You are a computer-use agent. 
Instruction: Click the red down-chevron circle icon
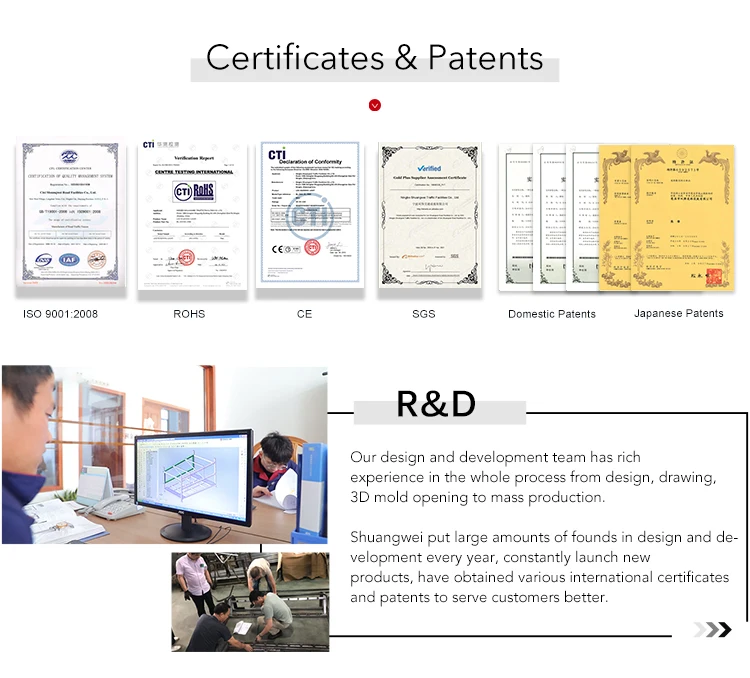(x=375, y=105)
